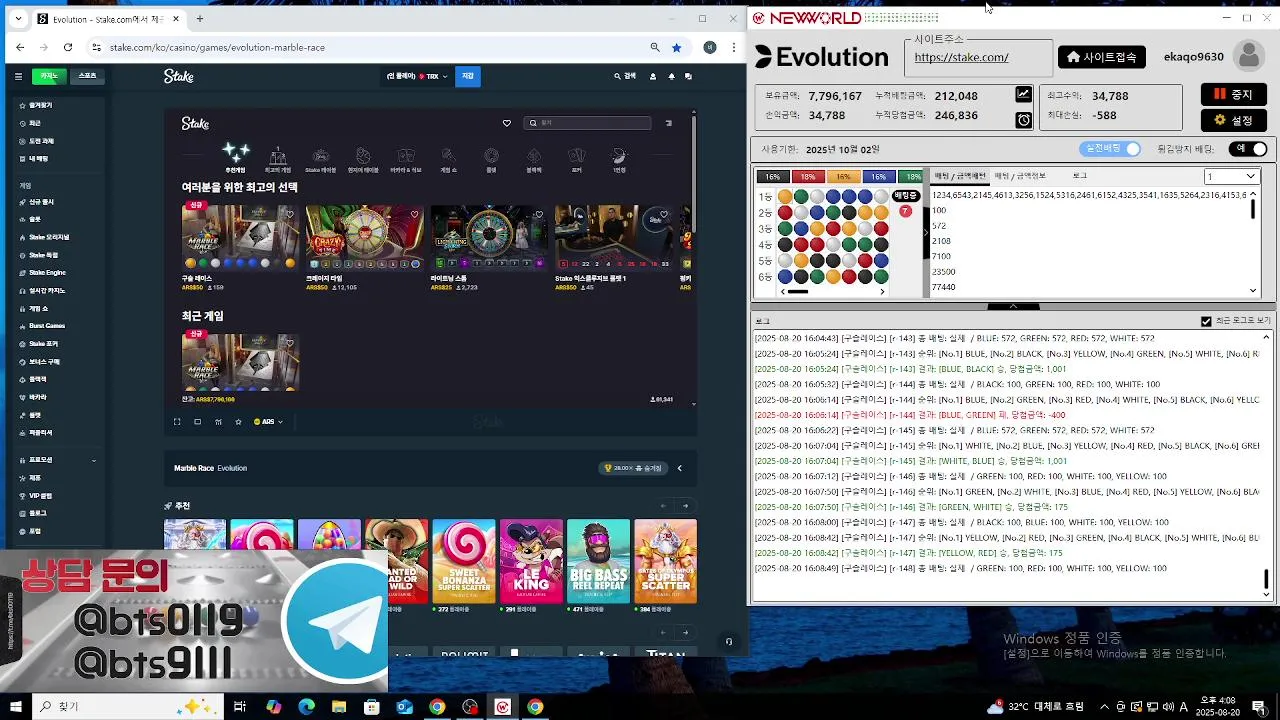Open Task View on the taskbar
Image resolution: width=1280 pixels, height=720 pixels.
click(240, 707)
